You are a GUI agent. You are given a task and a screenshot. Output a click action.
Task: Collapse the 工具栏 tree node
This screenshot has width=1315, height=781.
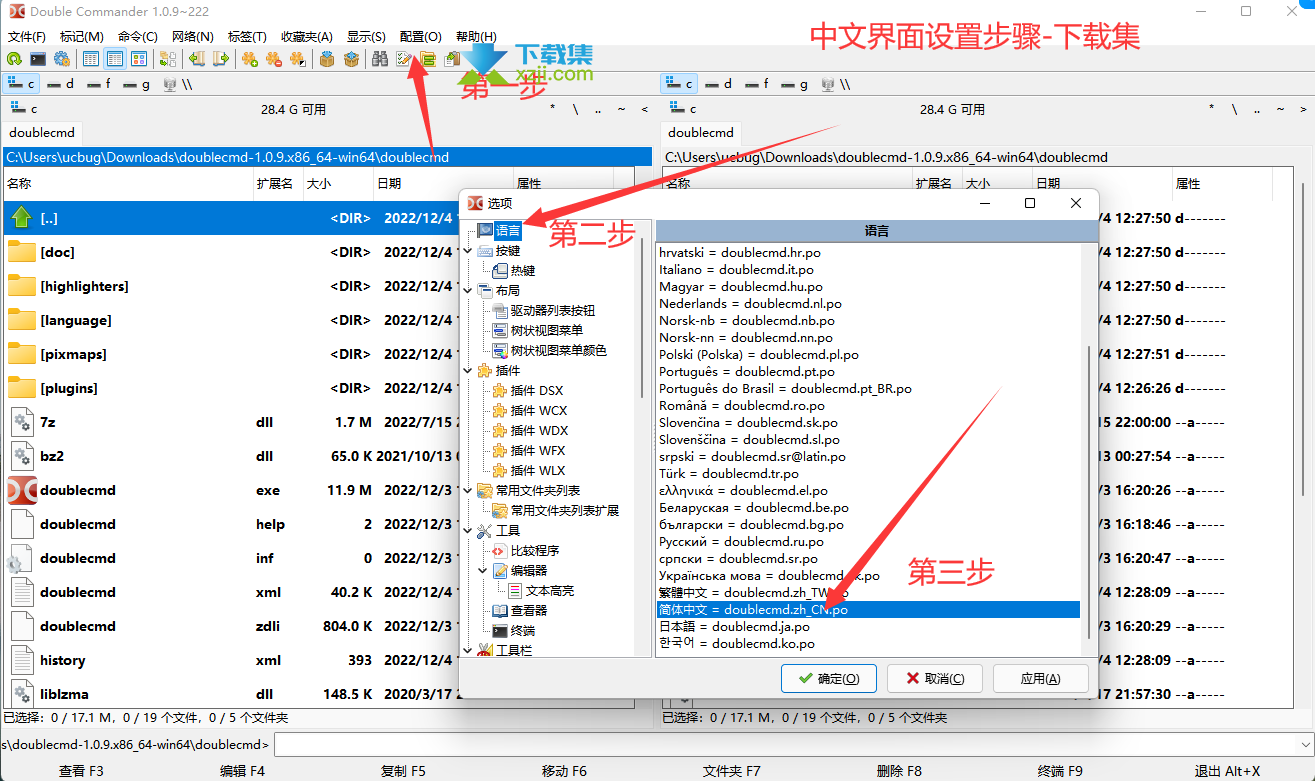467,650
